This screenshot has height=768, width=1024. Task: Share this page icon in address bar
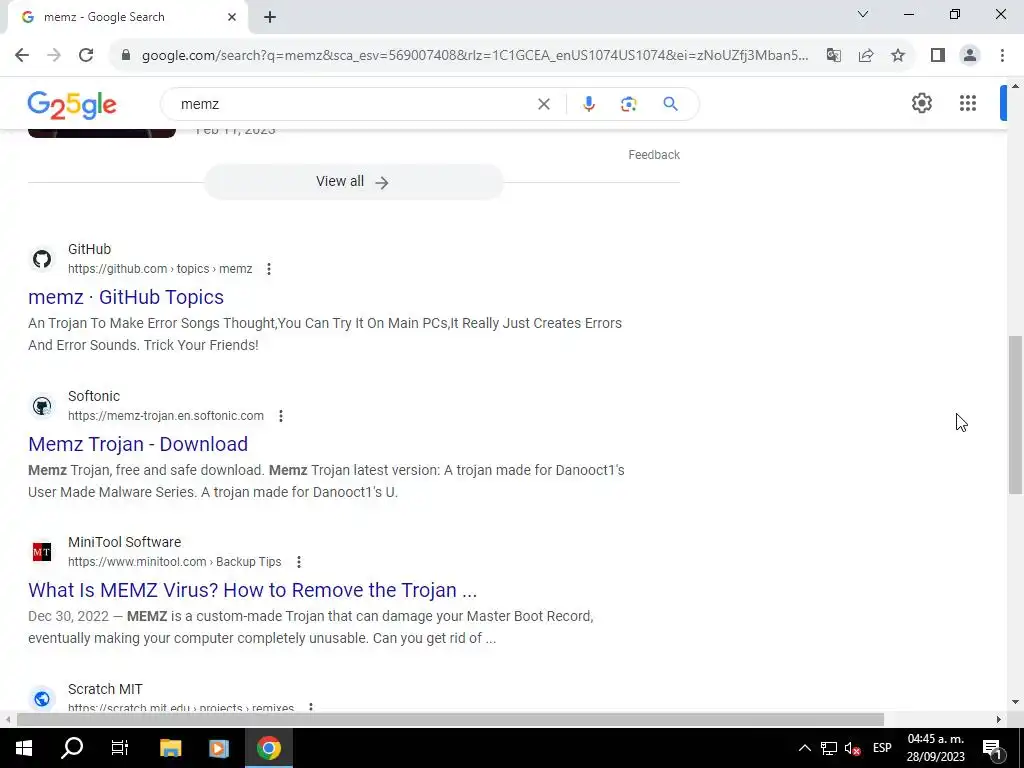(866, 55)
